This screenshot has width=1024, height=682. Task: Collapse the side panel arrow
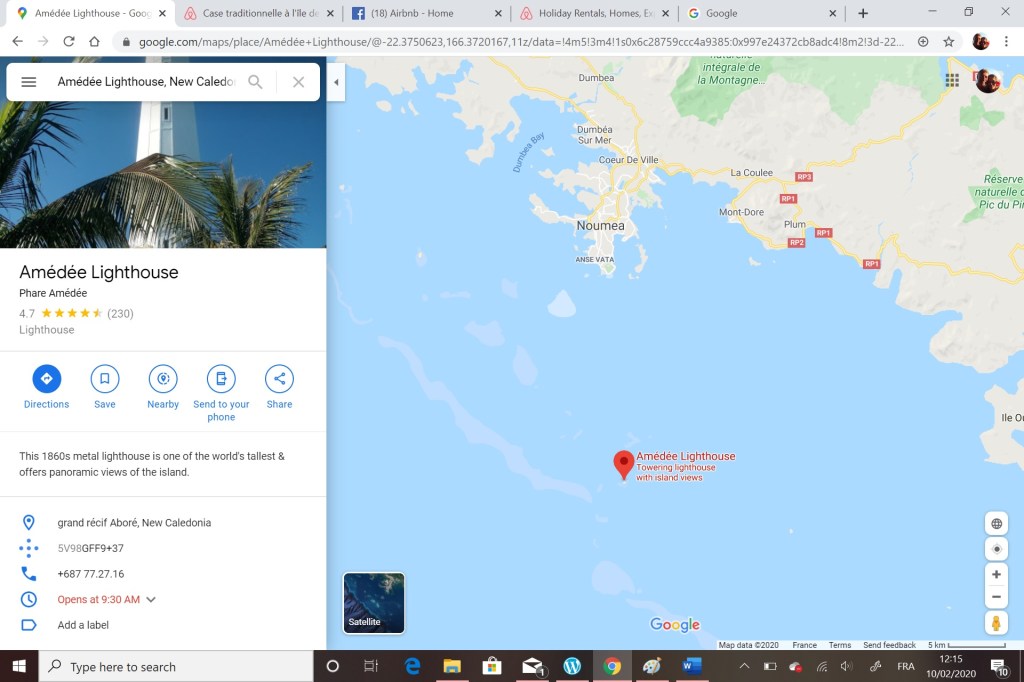(336, 82)
